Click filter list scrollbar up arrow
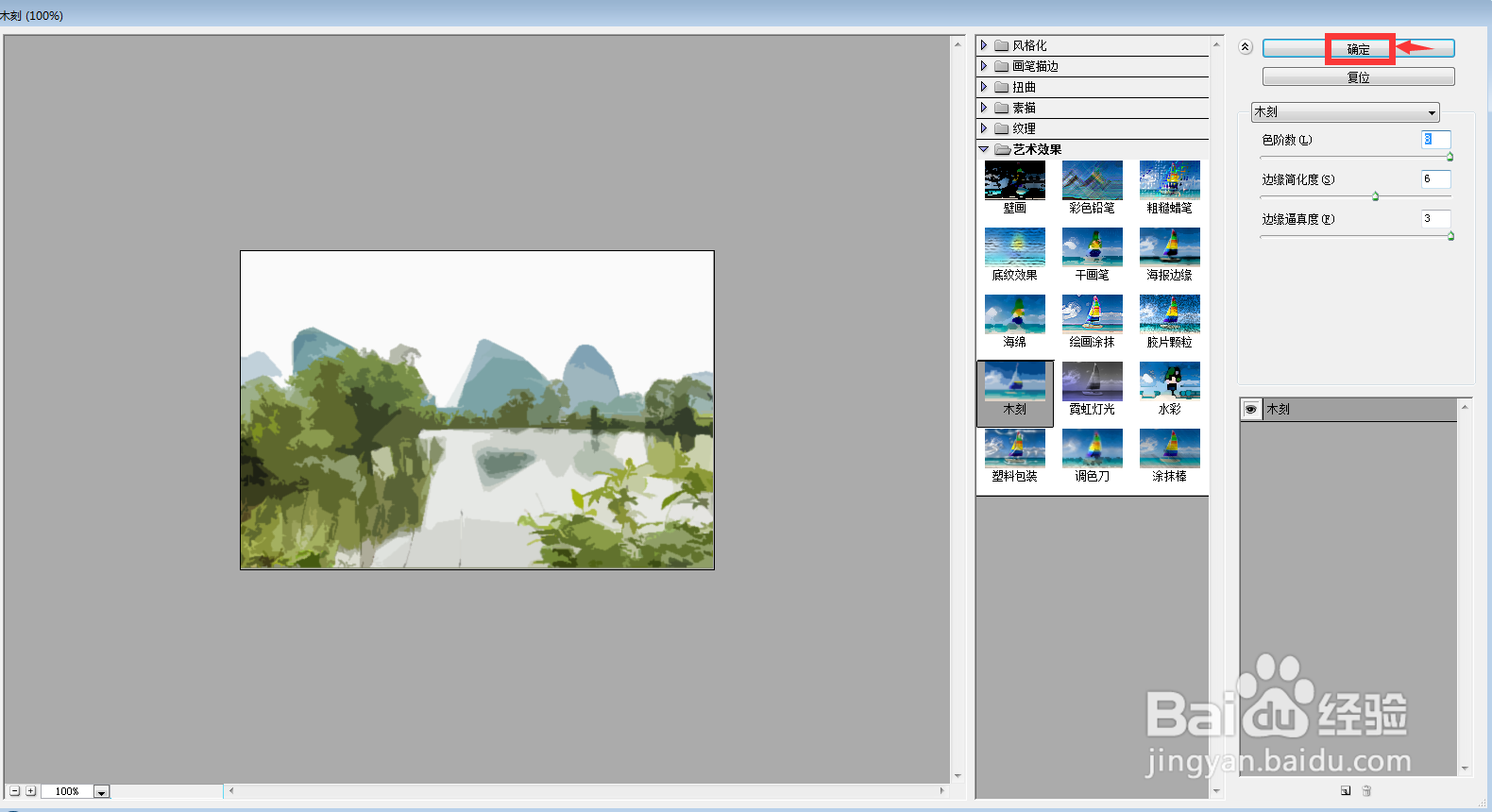This screenshot has width=1492, height=812. 1216,44
